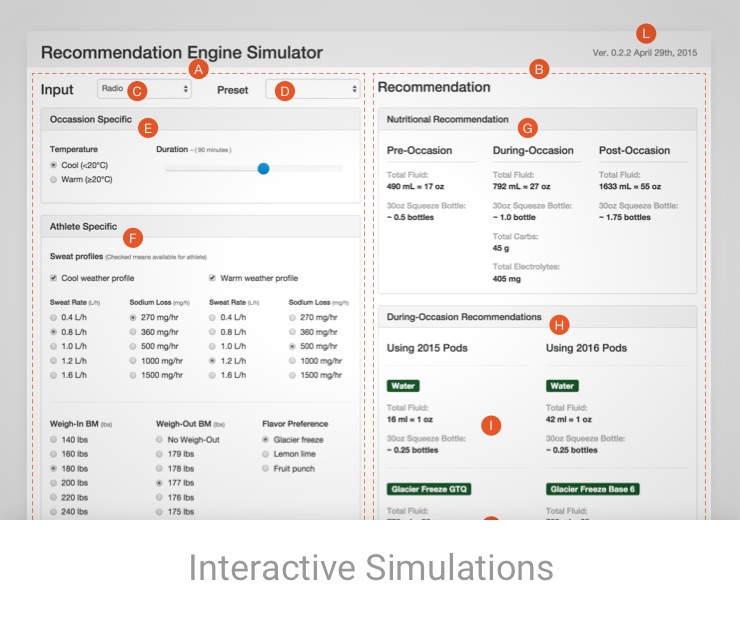
Task: Click the Glacier Freeze GTQ badge
Action: 429,489
